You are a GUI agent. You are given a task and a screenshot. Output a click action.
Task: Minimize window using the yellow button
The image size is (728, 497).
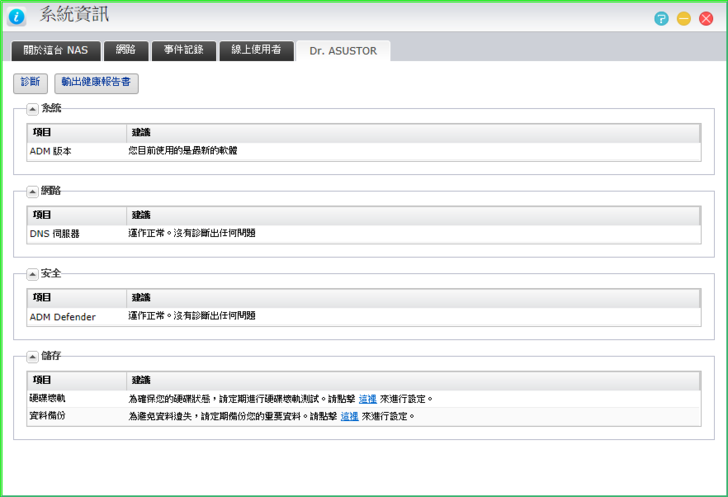click(x=684, y=18)
